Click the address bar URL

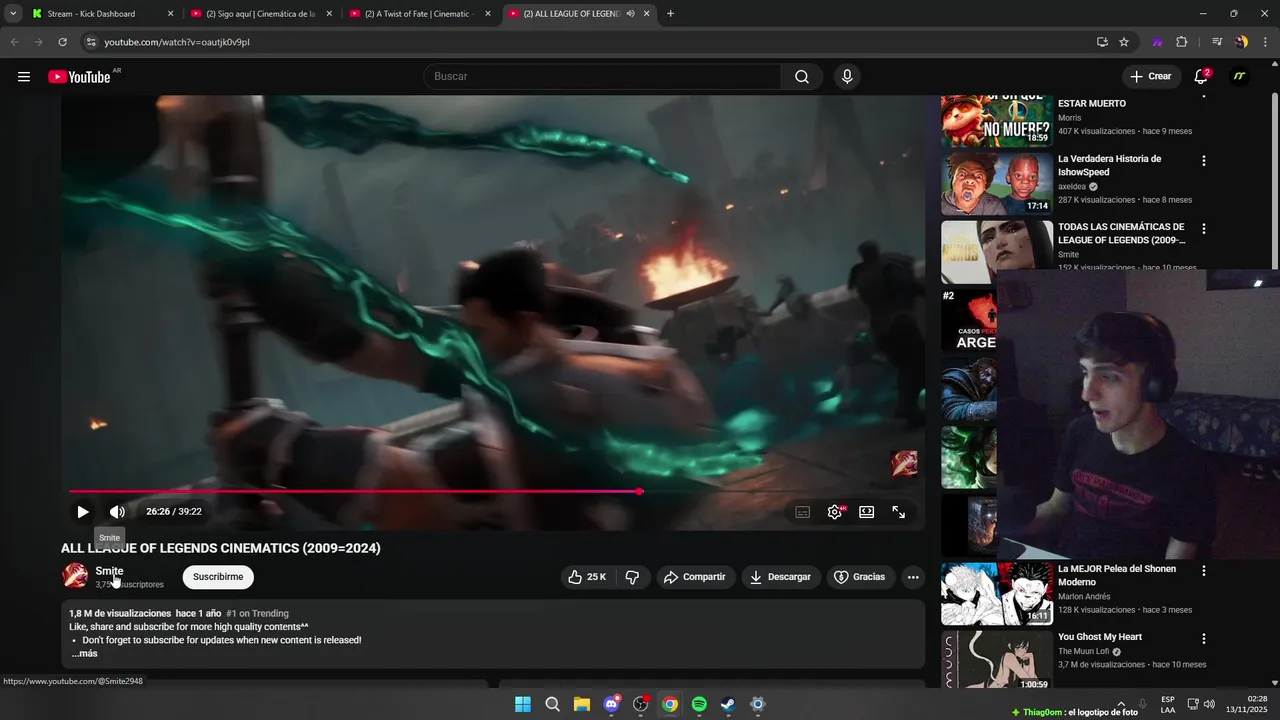(x=177, y=42)
